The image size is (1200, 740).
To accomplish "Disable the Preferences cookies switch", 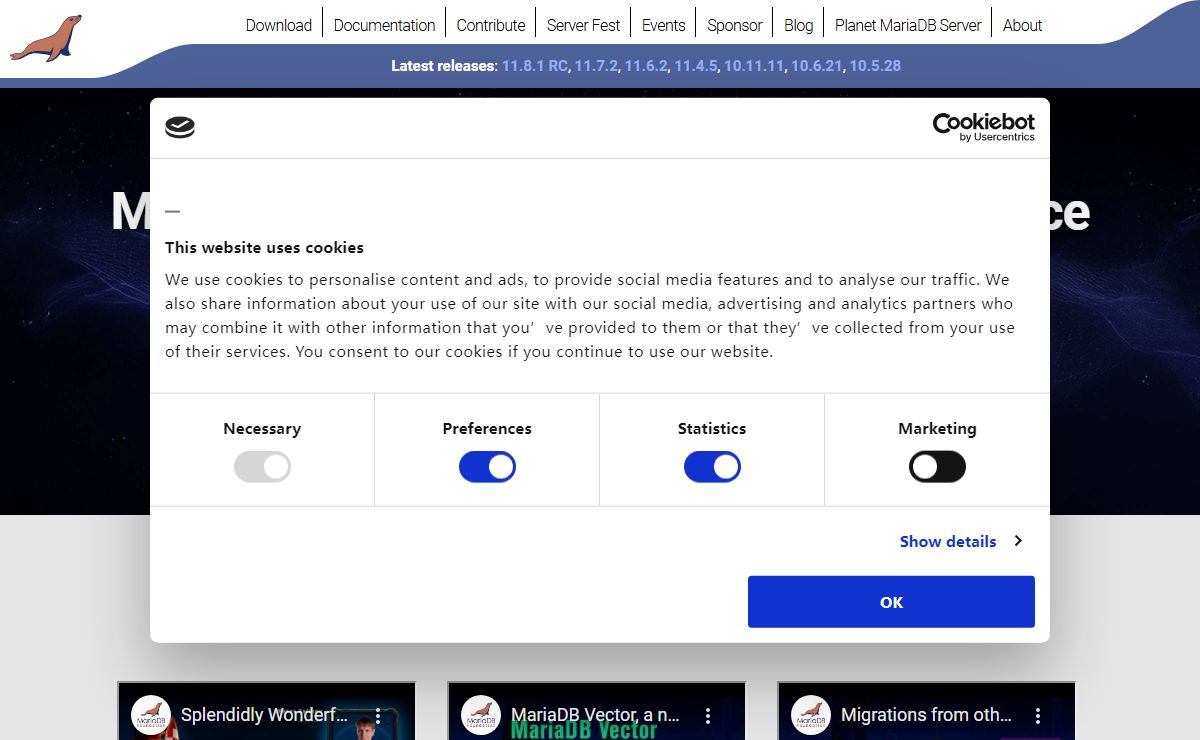I will point(487,467).
